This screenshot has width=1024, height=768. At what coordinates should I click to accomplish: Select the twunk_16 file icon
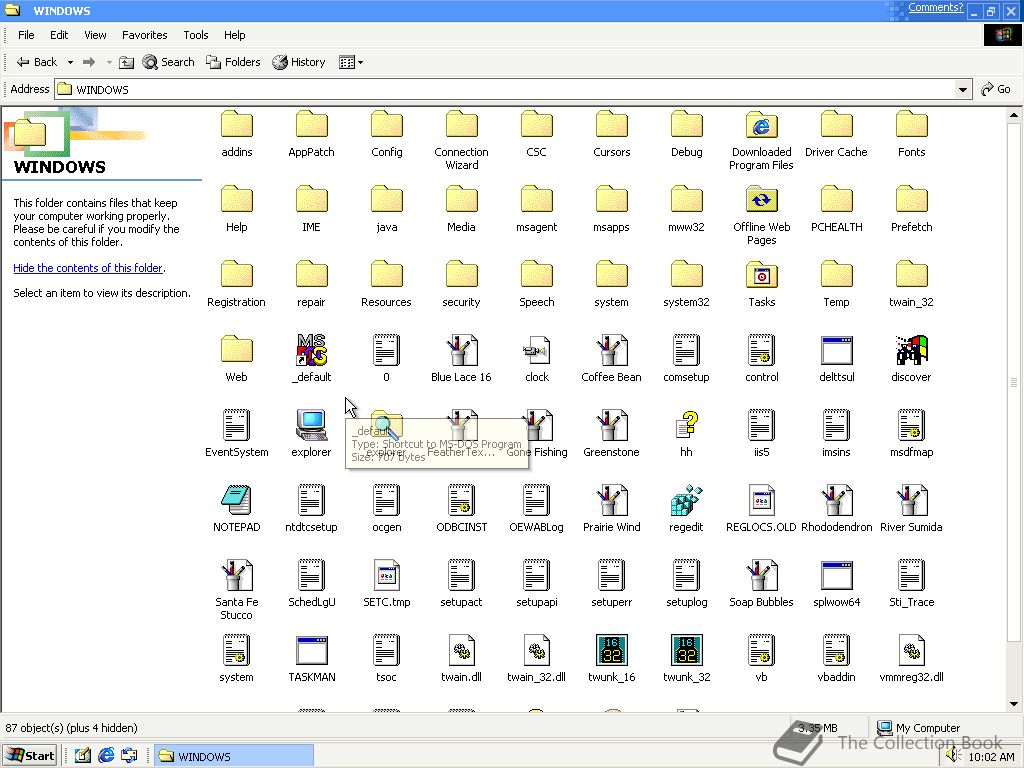pyautogui.click(x=611, y=651)
